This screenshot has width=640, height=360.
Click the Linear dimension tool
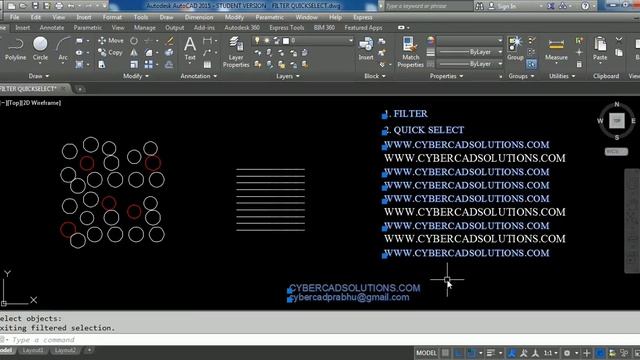pyautogui.click(x=207, y=40)
